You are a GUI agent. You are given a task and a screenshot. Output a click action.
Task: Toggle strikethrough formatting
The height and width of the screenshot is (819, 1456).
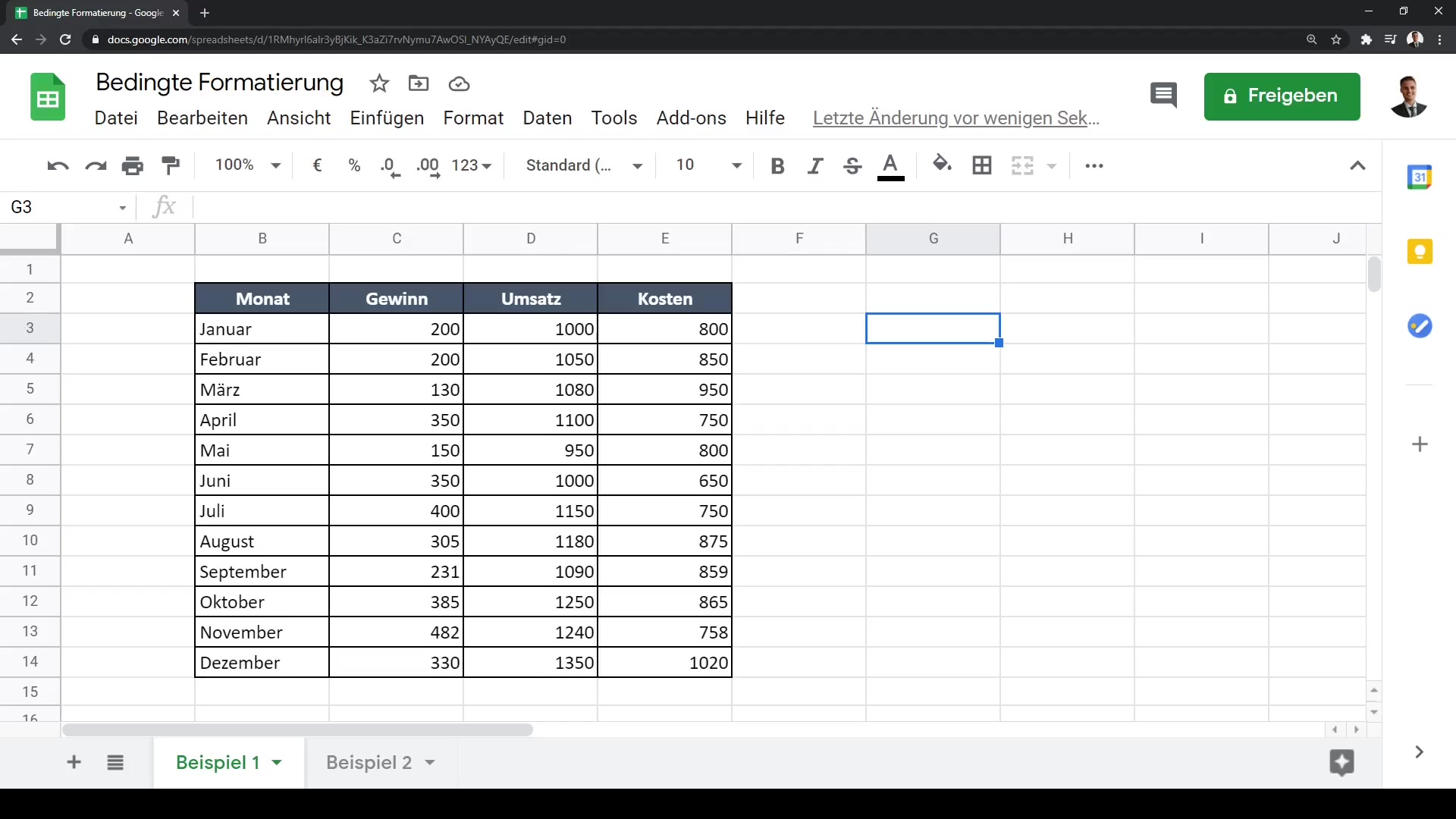(852, 165)
